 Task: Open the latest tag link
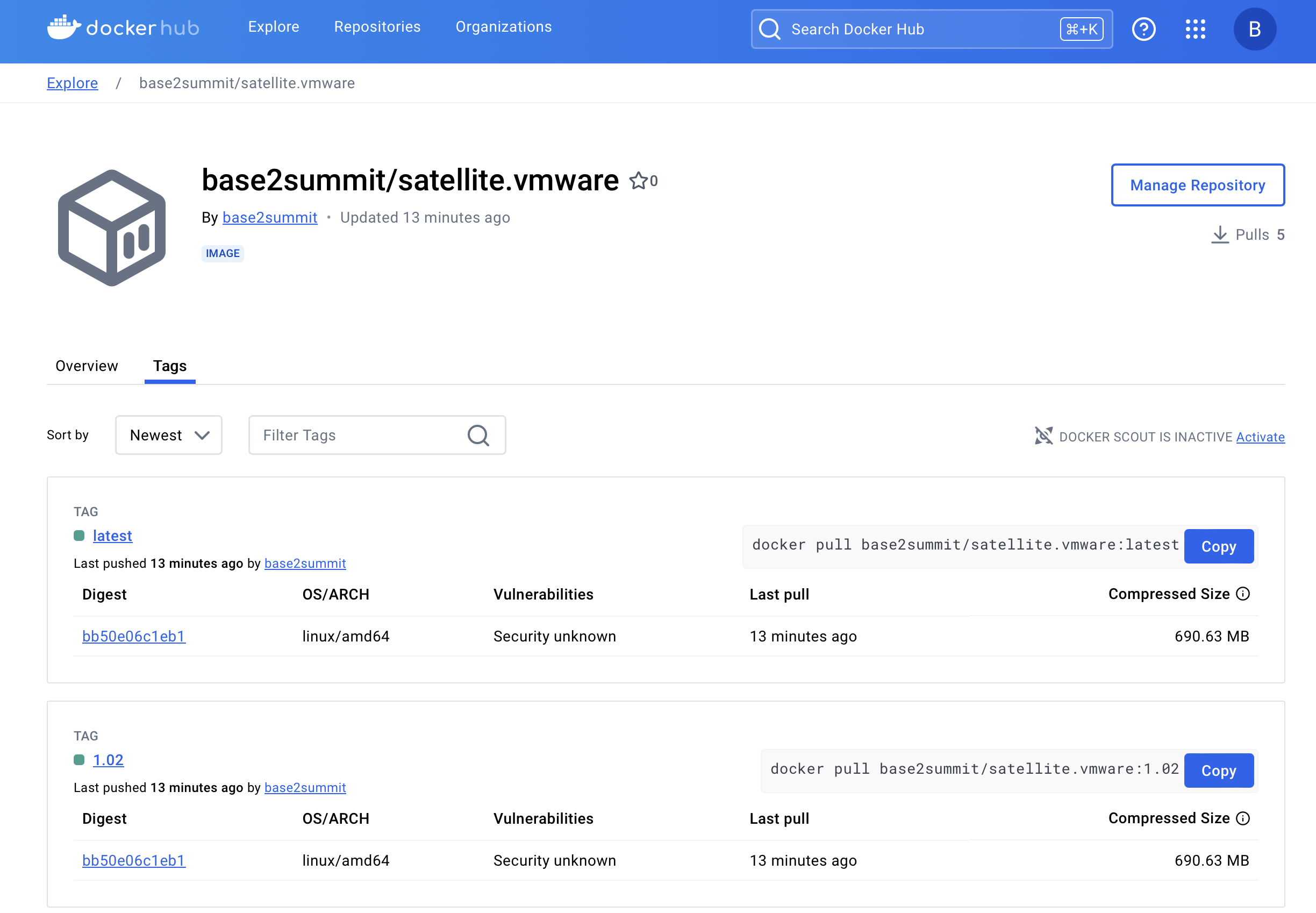click(x=113, y=536)
